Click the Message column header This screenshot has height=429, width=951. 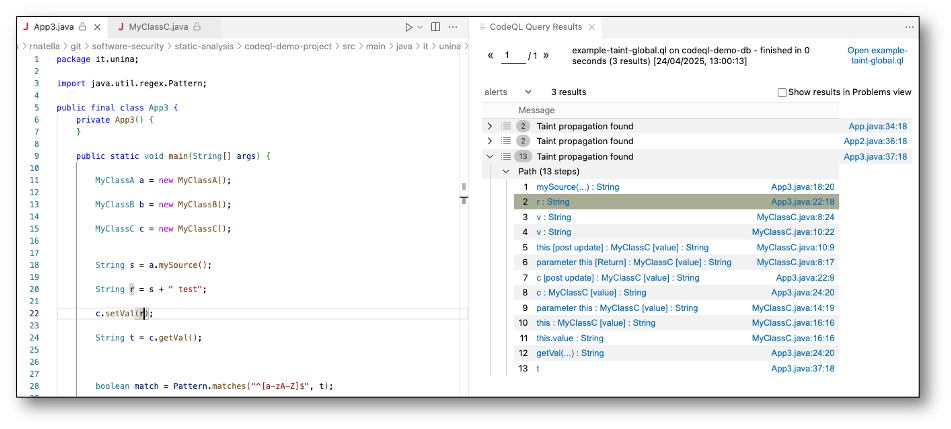pos(536,110)
